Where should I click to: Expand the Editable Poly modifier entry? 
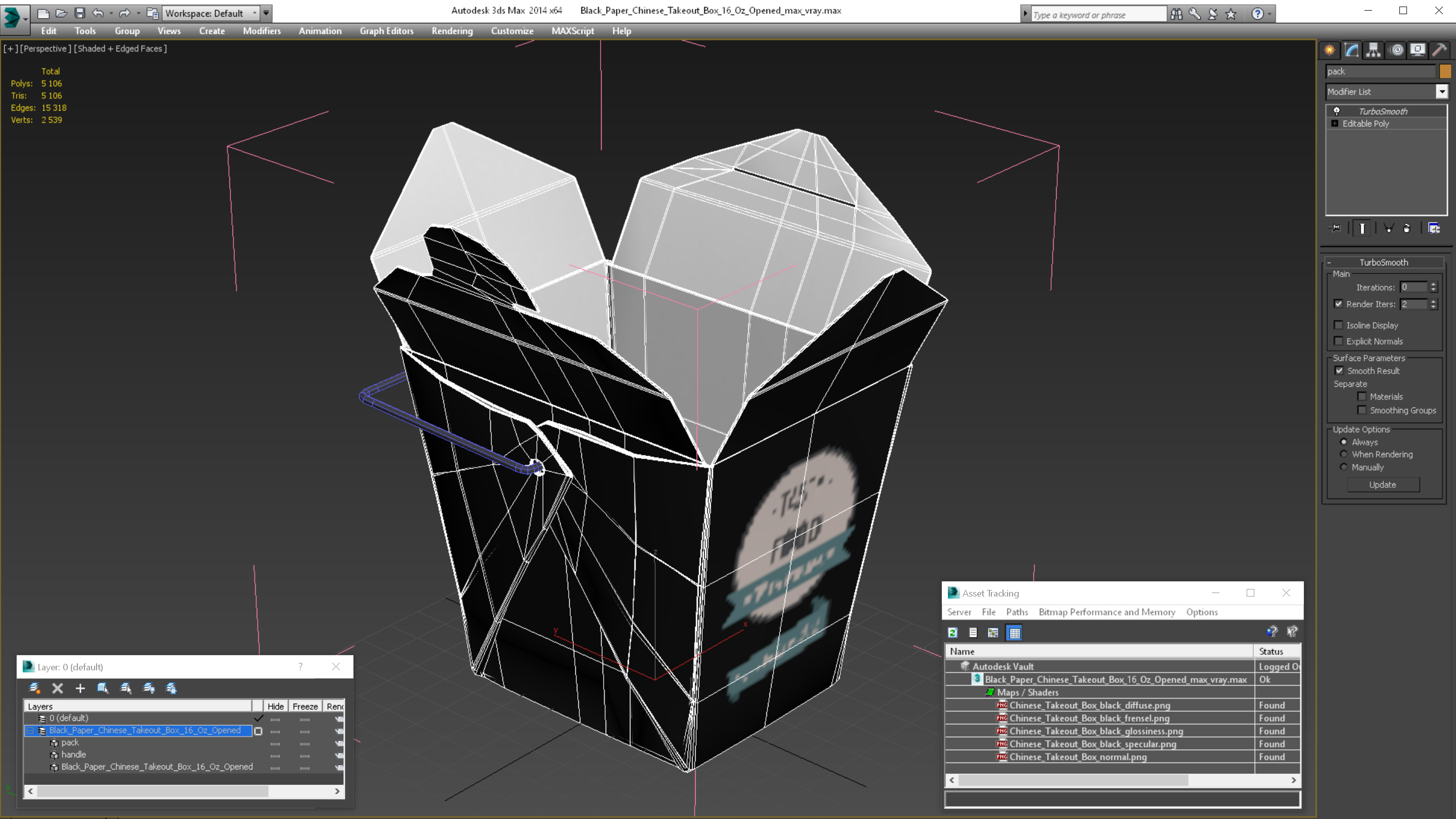(x=1335, y=123)
